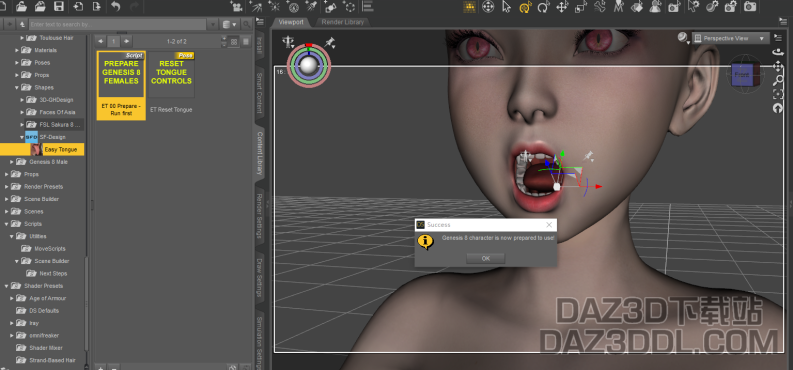The height and width of the screenshot is (370, 793).
Task: Click the up-one-level arrow beside search field
Action: click(22, 24)
